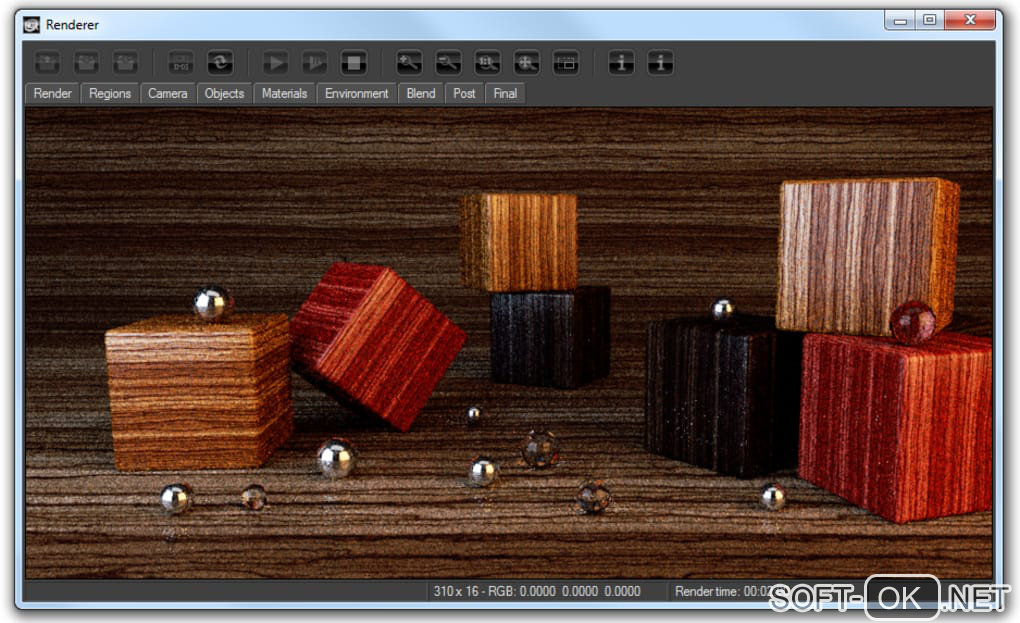Select the pan/move view icon

[526, 63]
